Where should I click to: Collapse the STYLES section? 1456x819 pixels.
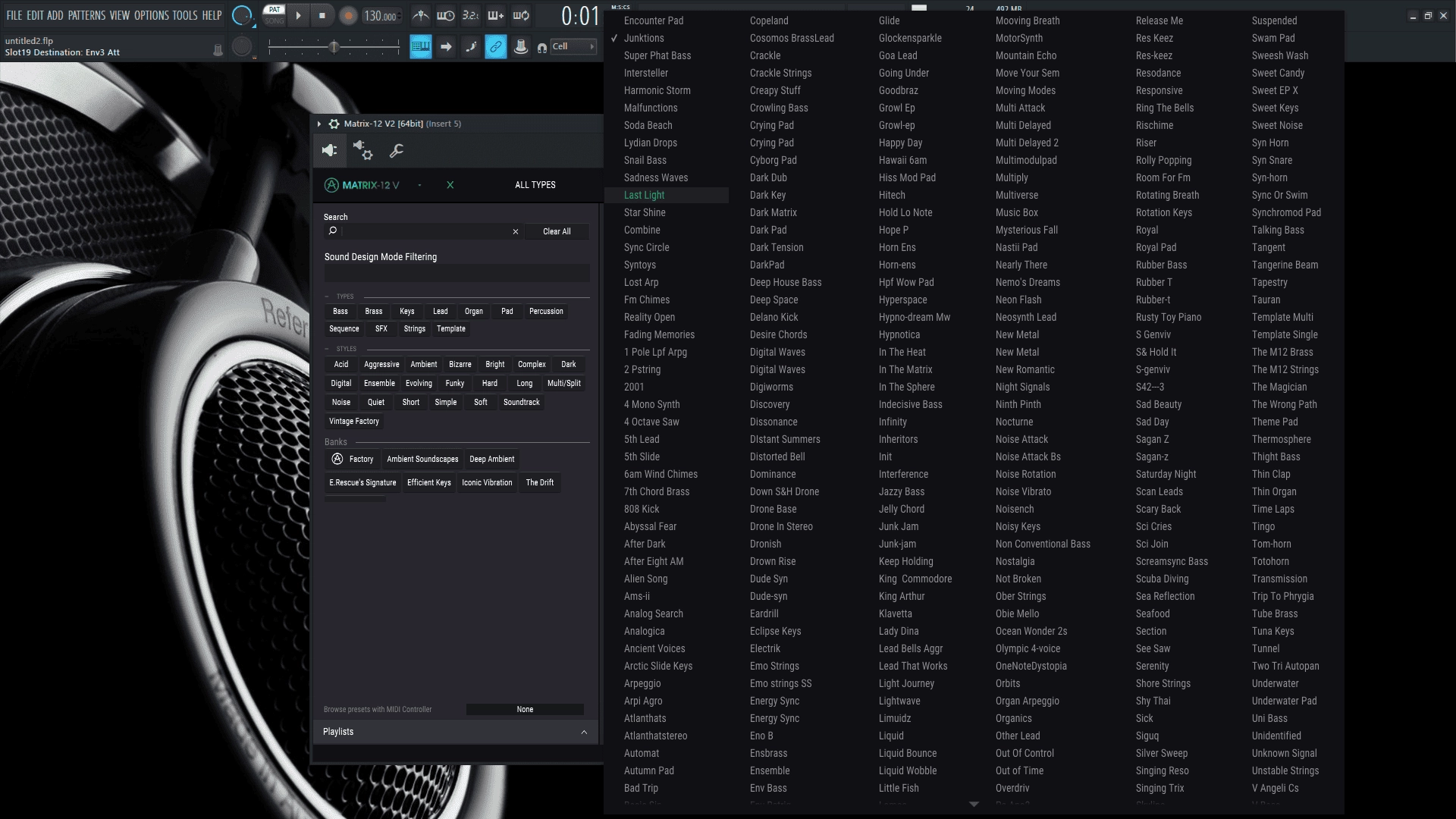click(327, 349)
